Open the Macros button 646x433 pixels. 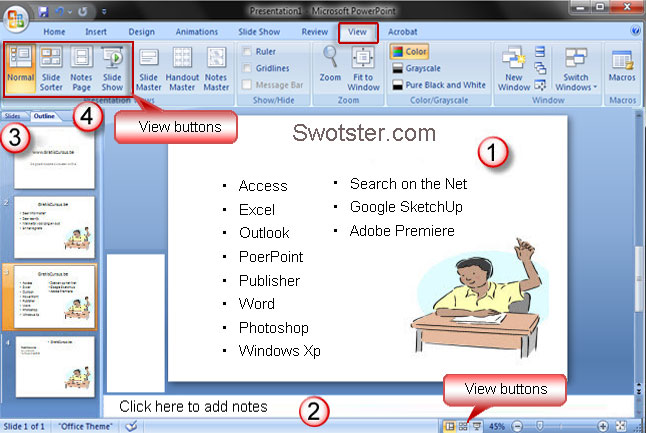coord(622,66)
